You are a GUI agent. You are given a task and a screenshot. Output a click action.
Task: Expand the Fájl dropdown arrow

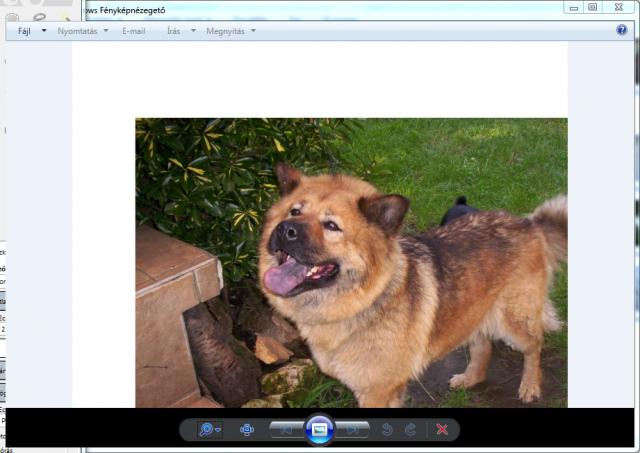[44, 31]
